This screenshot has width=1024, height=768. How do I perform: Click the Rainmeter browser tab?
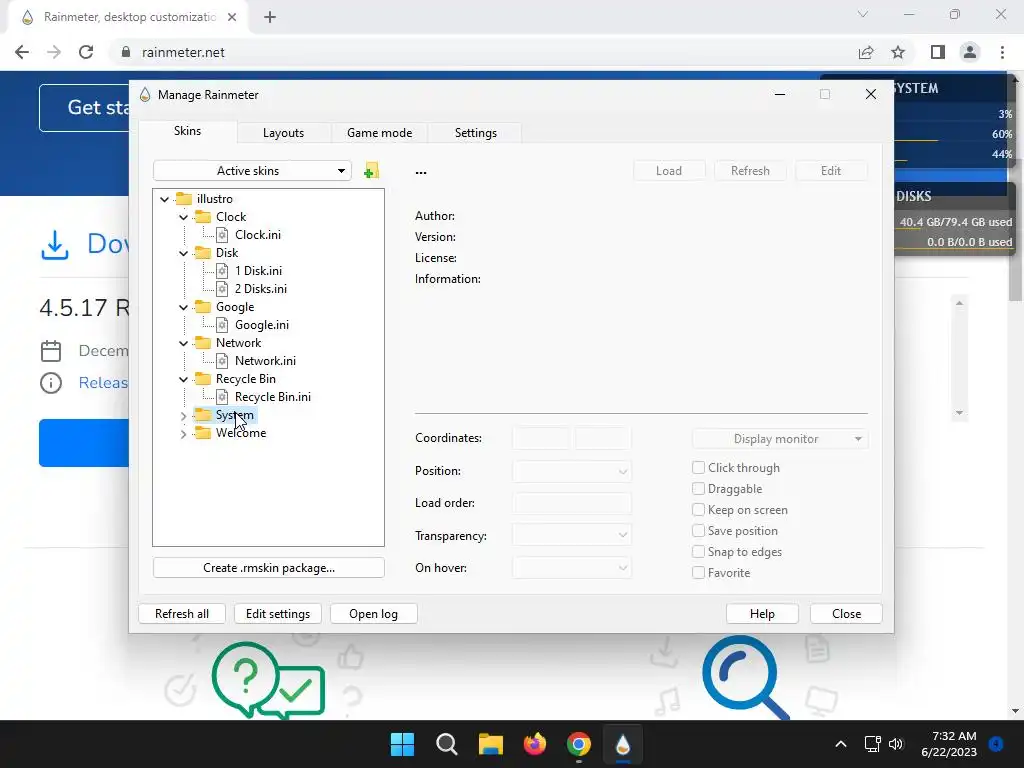pos(129,17)
